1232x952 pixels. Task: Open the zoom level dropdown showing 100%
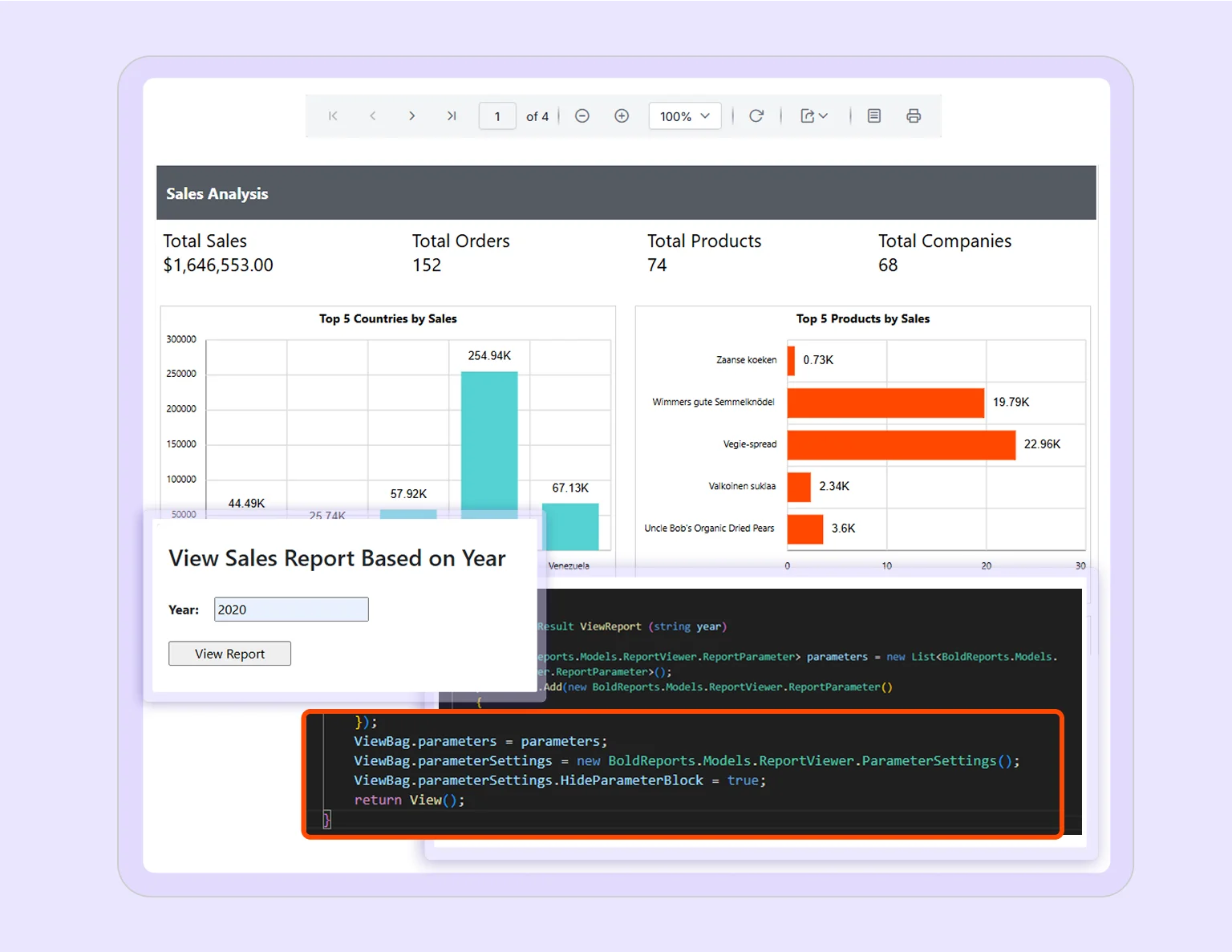pyautogui.click(x=684, y=115)
